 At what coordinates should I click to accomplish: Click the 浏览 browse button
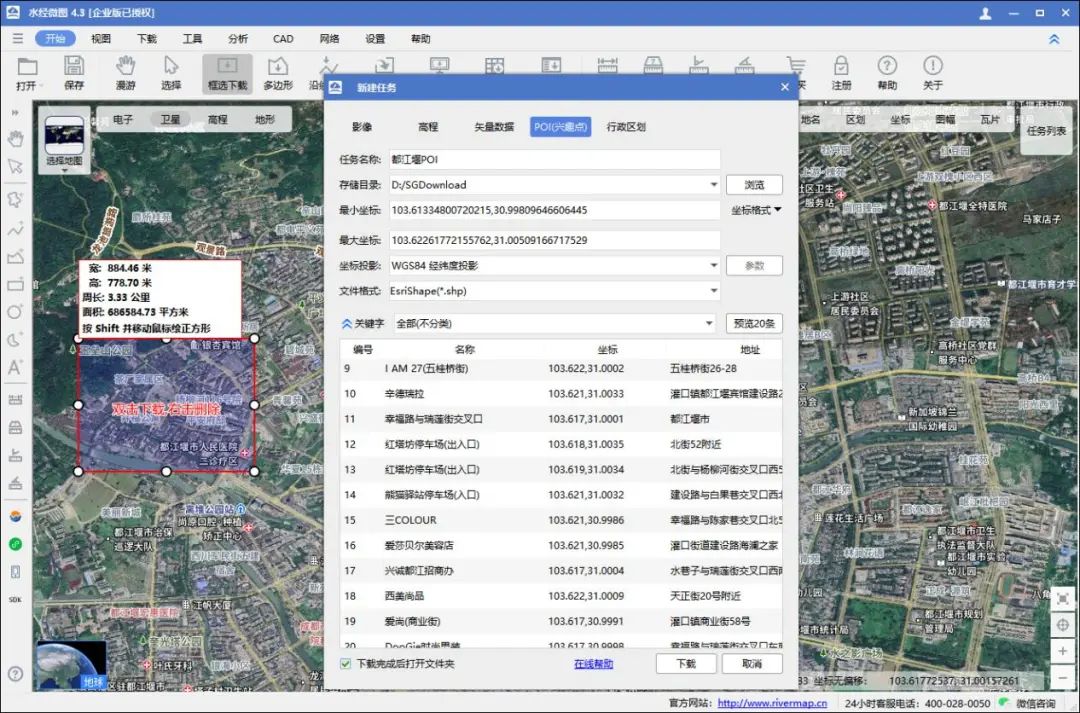click(754, 185)
